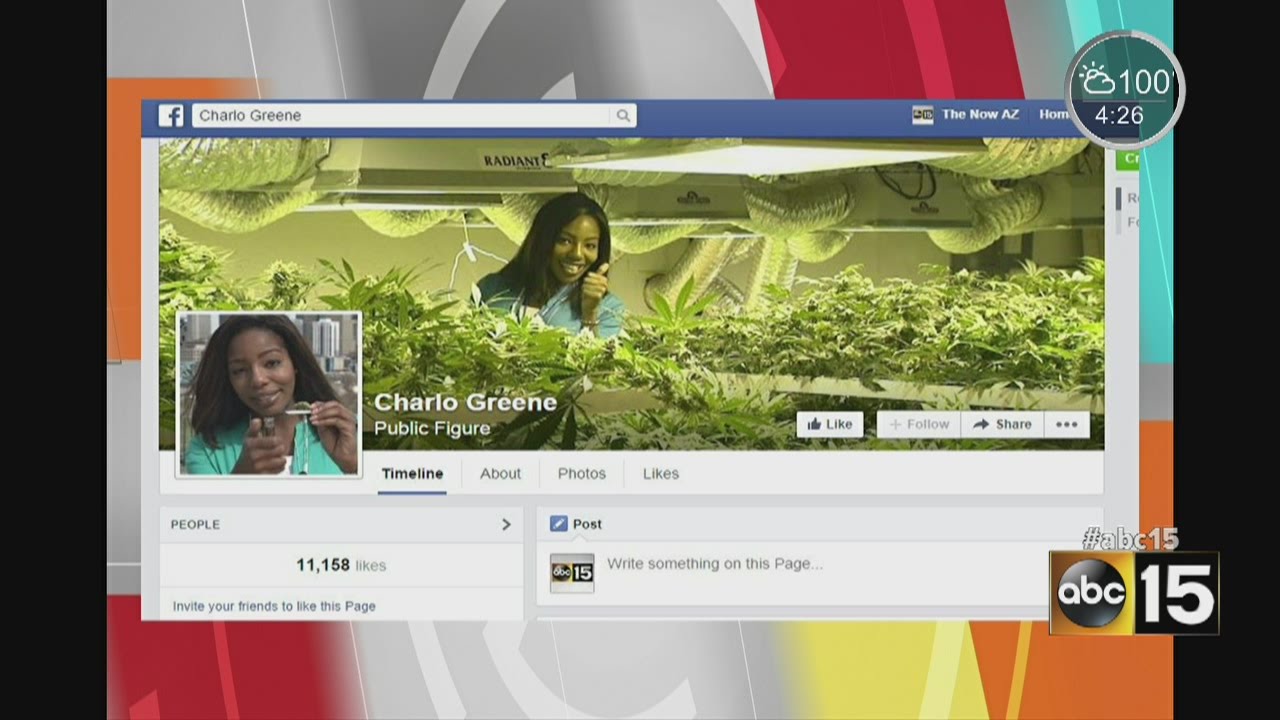The width and height of the screenshot is (1280, 720).
Task: Open the more options ellipsis button
Action: 1066,424
